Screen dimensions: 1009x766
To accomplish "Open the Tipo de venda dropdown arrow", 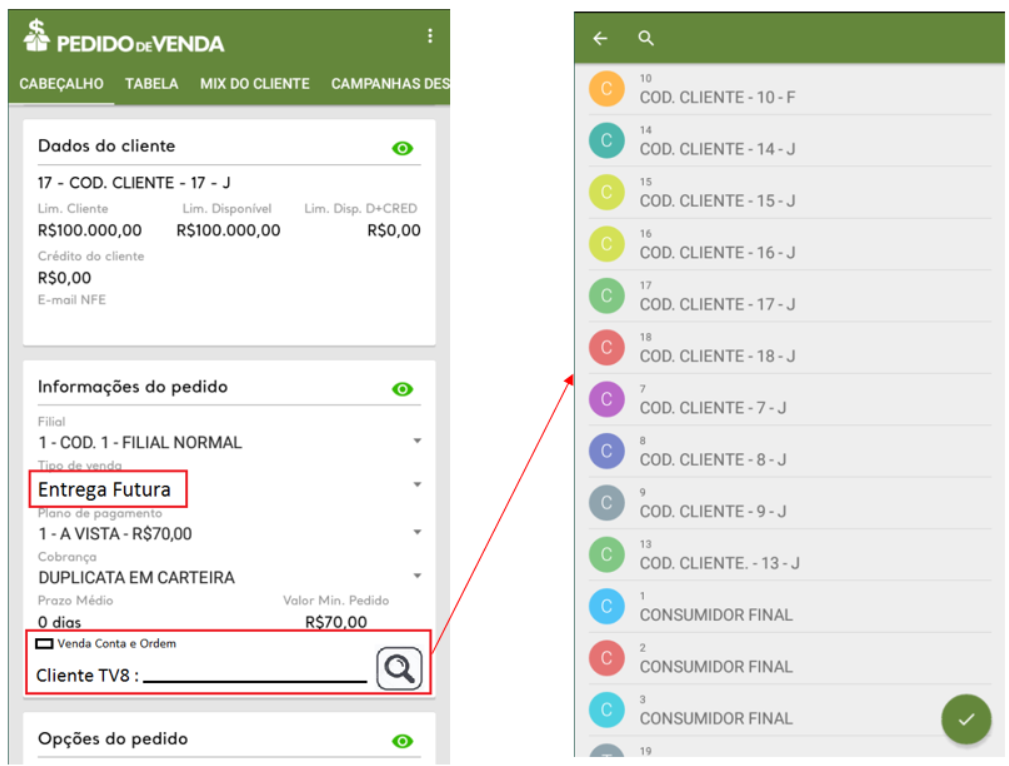I will coord(417,485).
